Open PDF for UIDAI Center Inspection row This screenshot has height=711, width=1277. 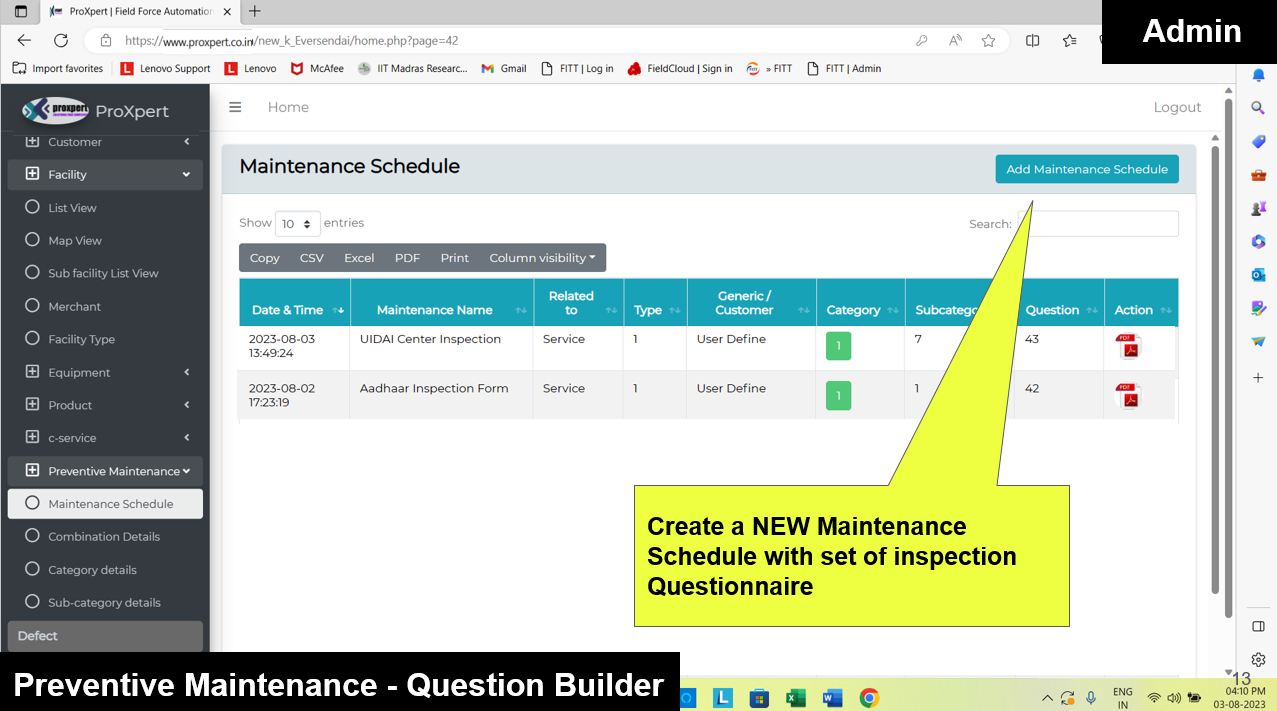coord(1128,347)
